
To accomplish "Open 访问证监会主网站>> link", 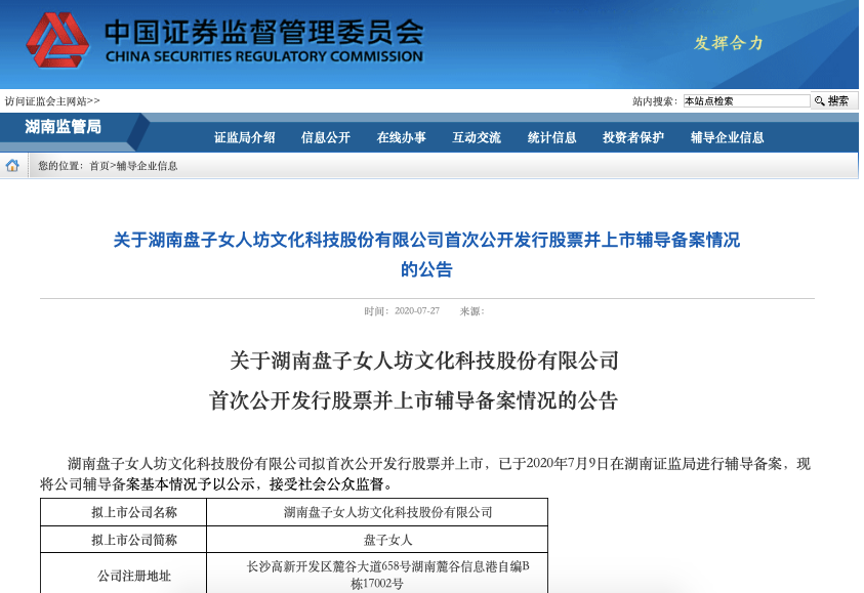I will [52, 101].
